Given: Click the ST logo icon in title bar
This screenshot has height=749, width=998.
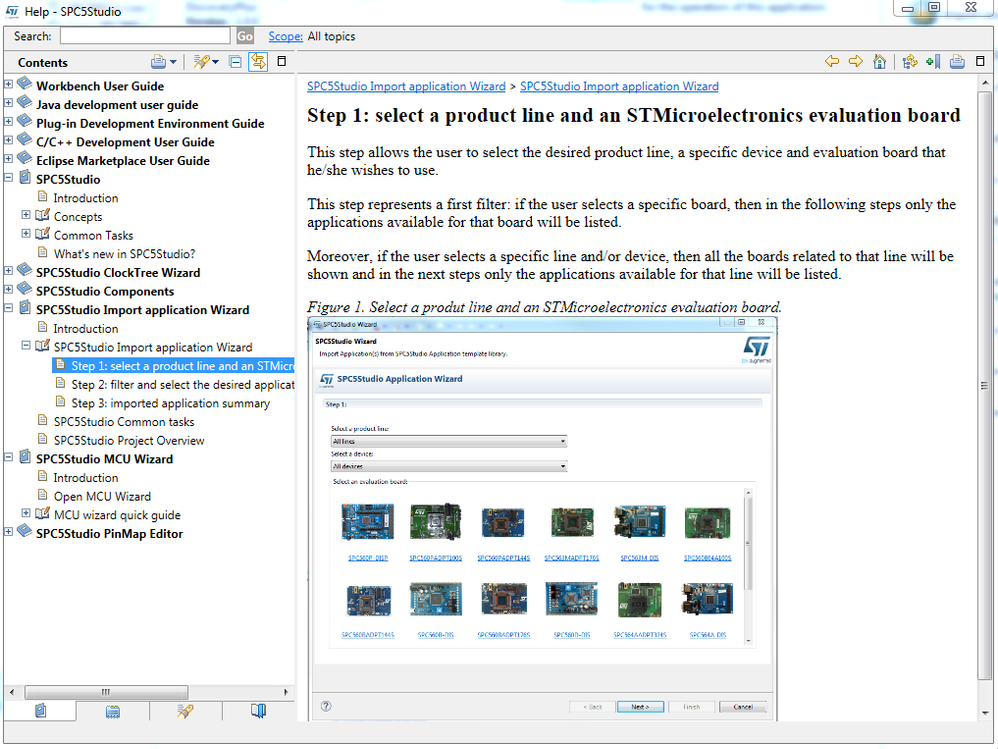Looking at the screenshot, I should click(11, 11).
